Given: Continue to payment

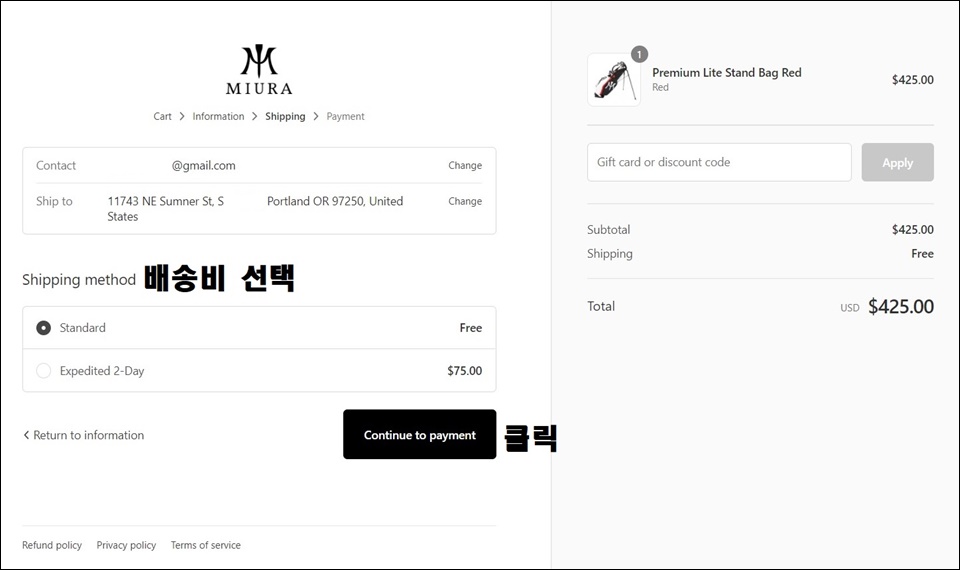Looking at the screenshot, I should click(x=419, y=434).
